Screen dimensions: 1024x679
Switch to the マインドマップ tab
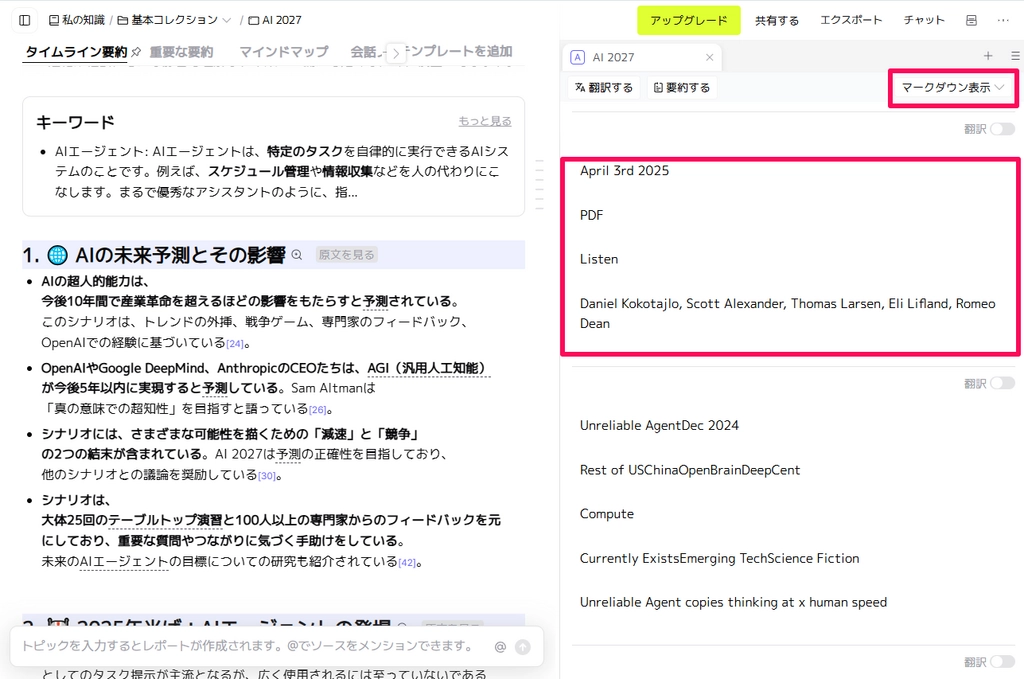[x=284, y=52]
